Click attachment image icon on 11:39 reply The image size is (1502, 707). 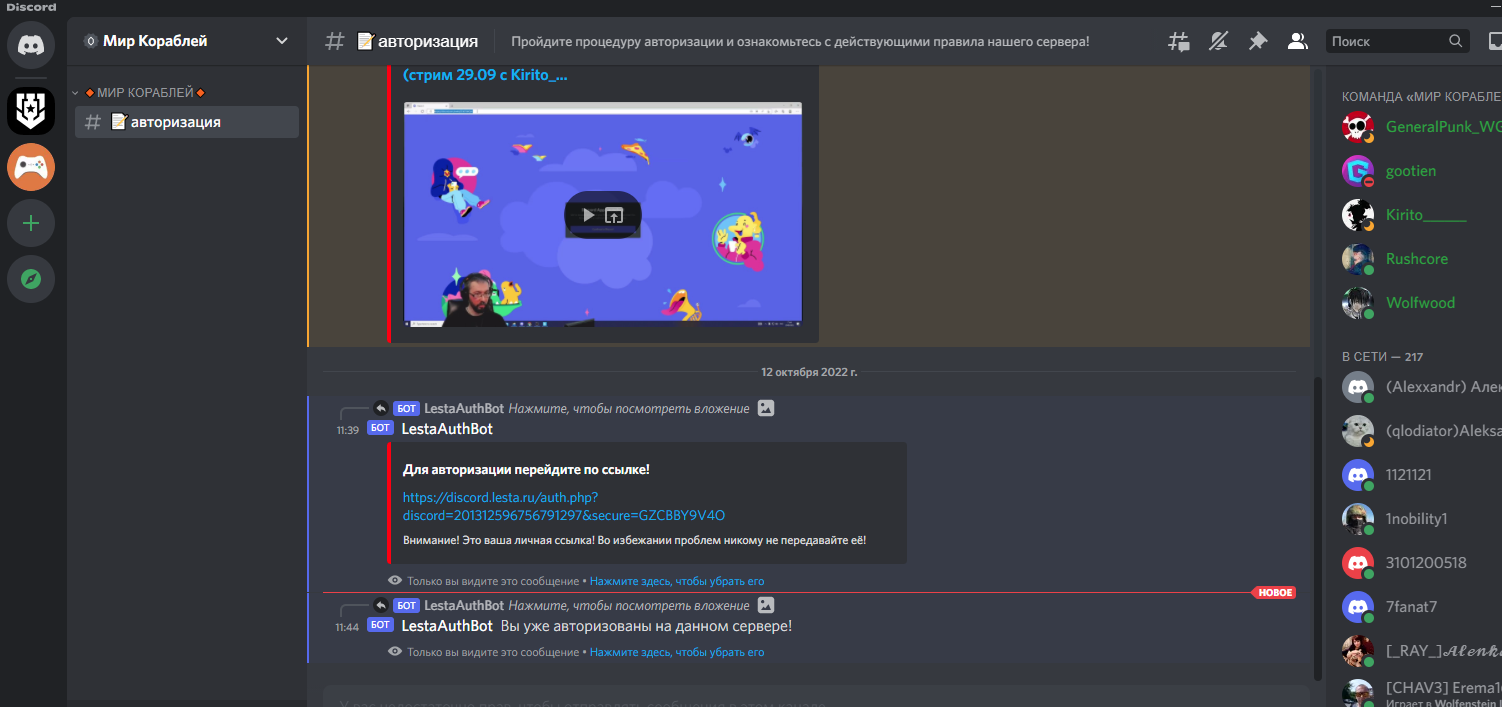coord(766,408)
